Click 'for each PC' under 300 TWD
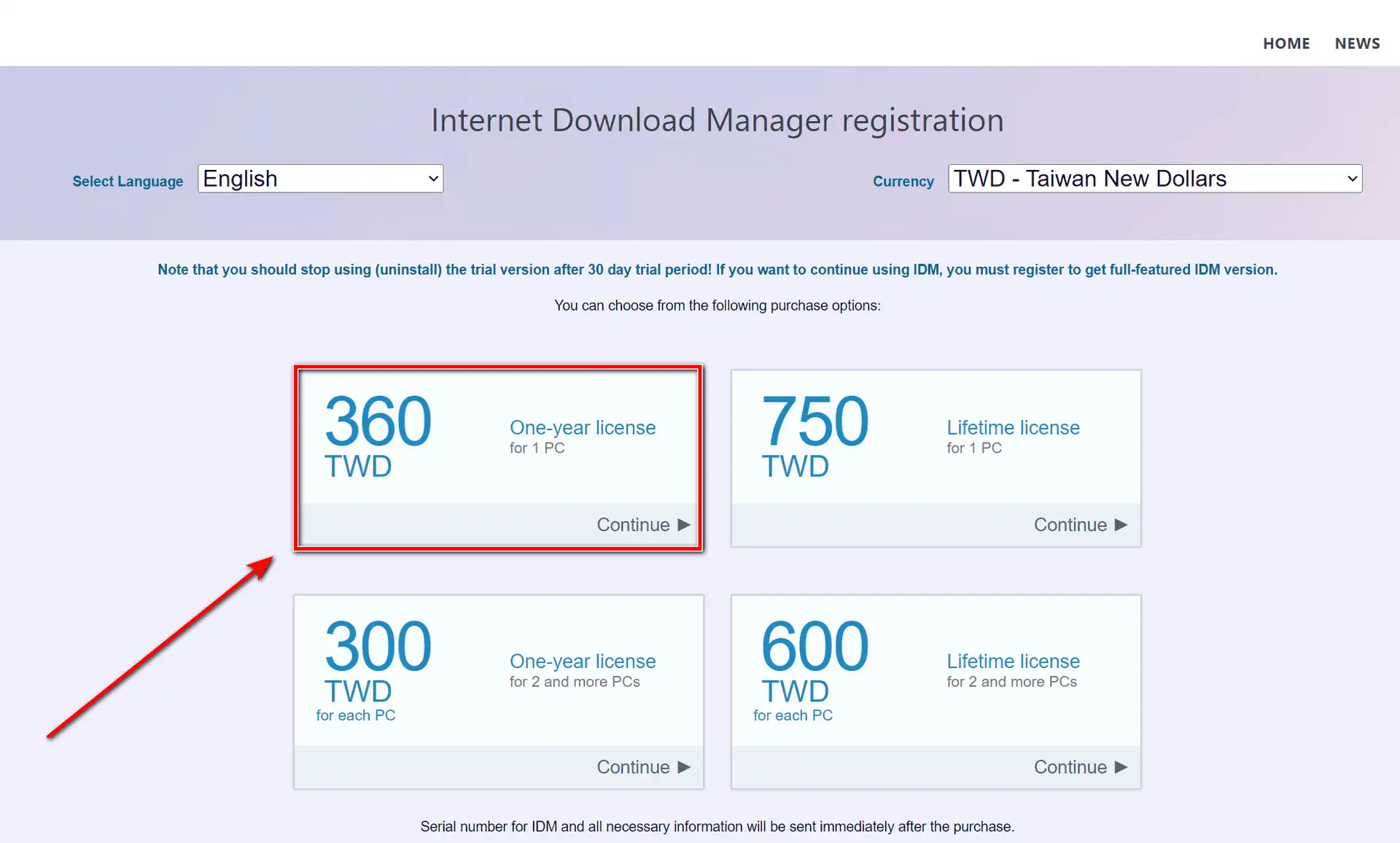 [356, 715]
